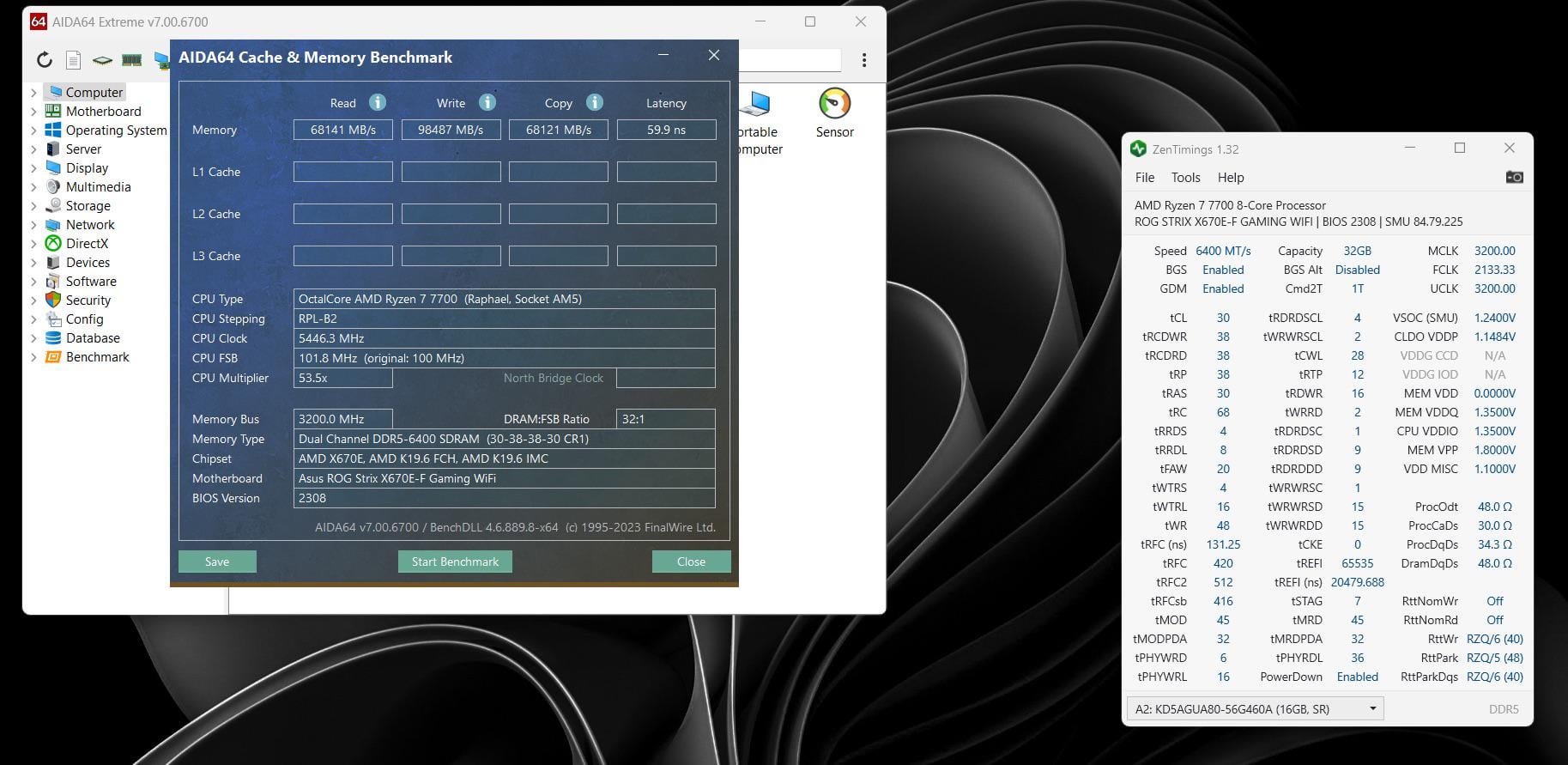Image resolution: width=1568 pixels, height=765 pixels.
Task: Click the green Close button in benchmark dialog
Action: tap(691, 562)
